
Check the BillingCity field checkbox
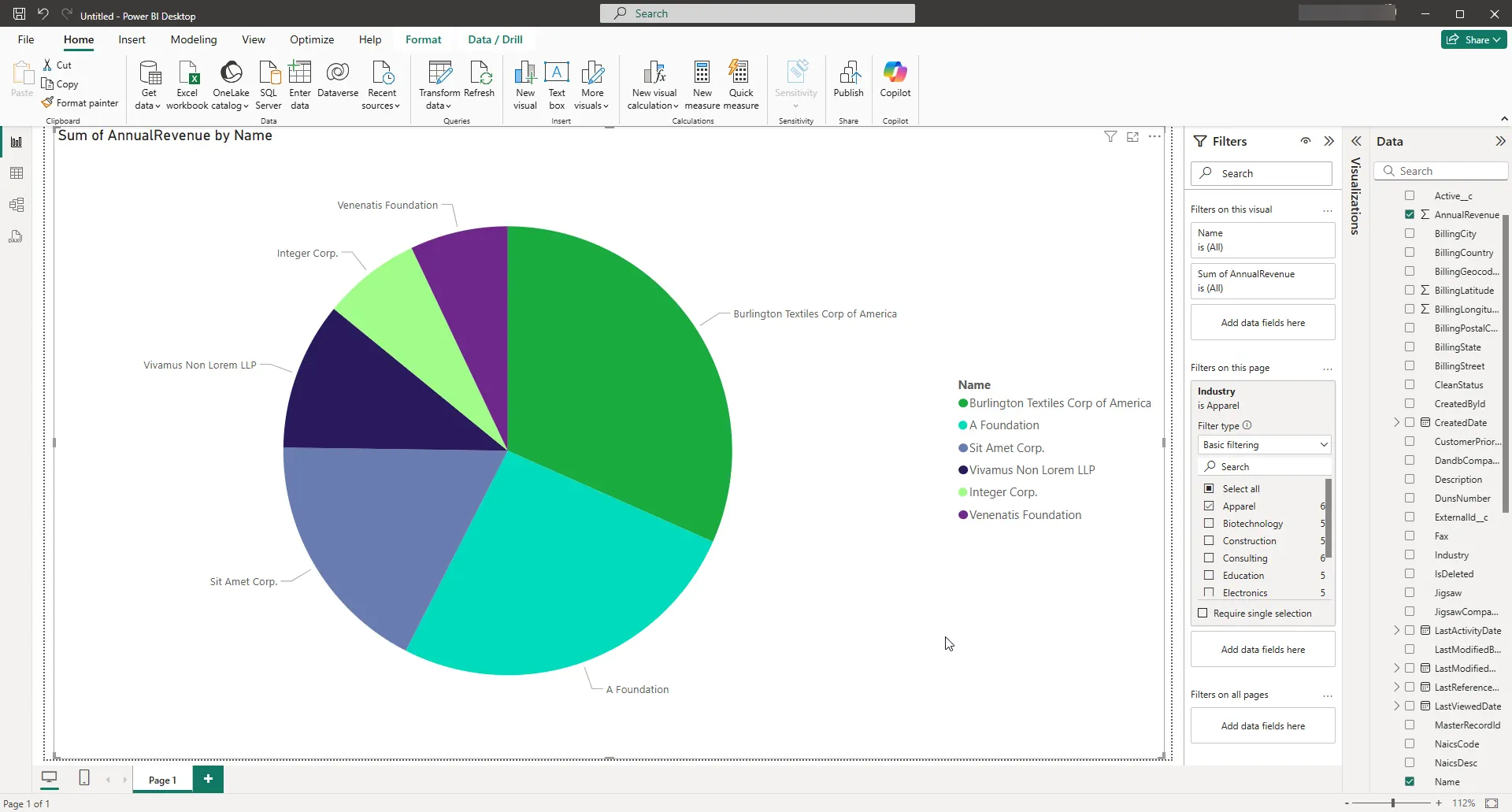click(1410, 234)
